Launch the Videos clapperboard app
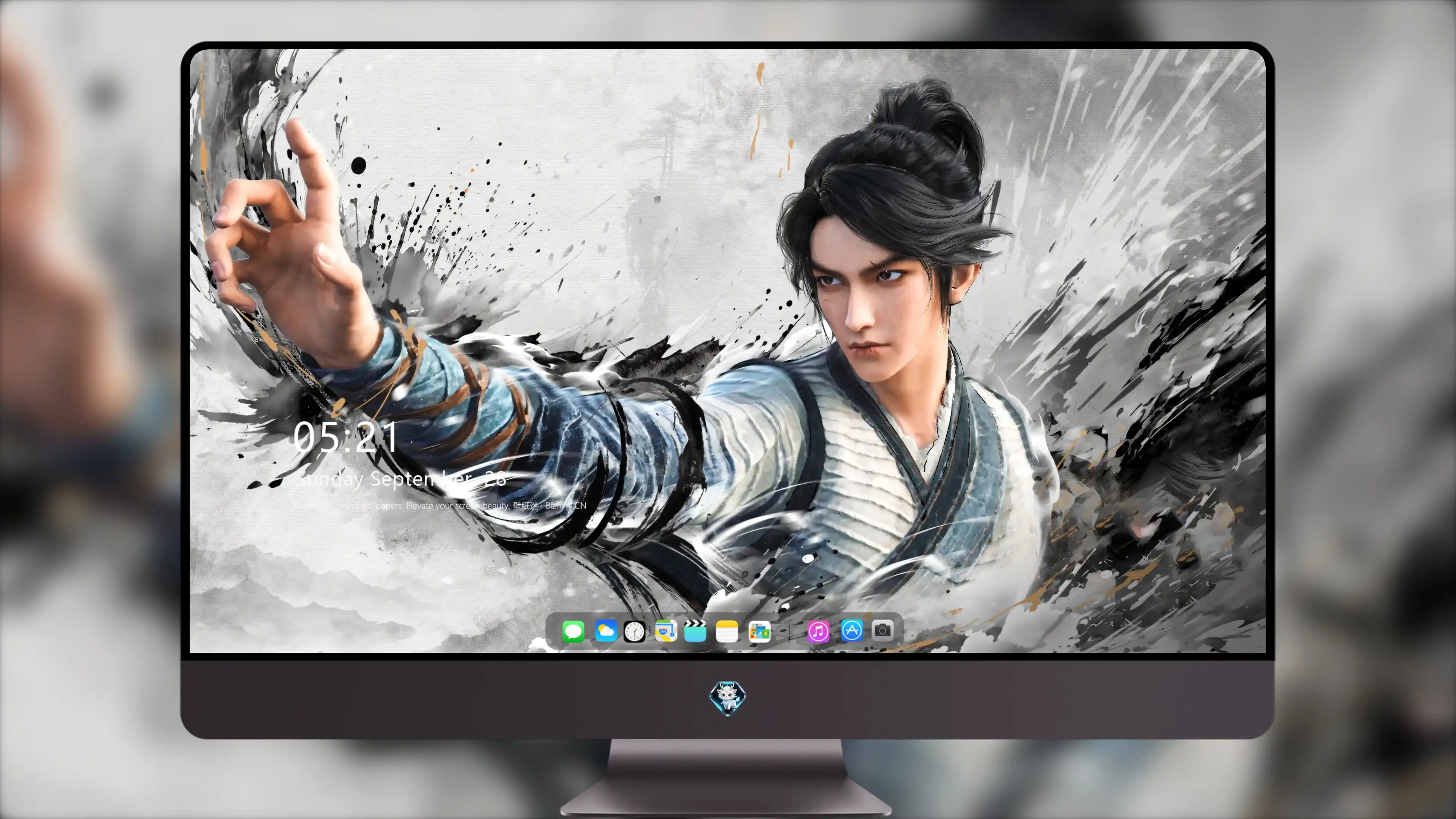This screenshot has width=1456, height=819. click(695, 631)
